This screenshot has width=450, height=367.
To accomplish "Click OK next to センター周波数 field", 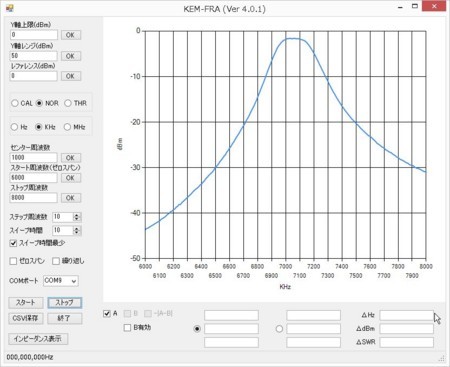I will point(70,158).
